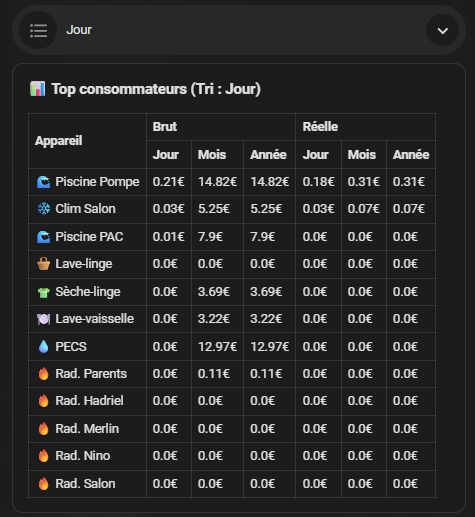The width and height of the screenshot is (475, 517).
Task: Click the Rad. Parents flame icon
Action: [44, 374]
